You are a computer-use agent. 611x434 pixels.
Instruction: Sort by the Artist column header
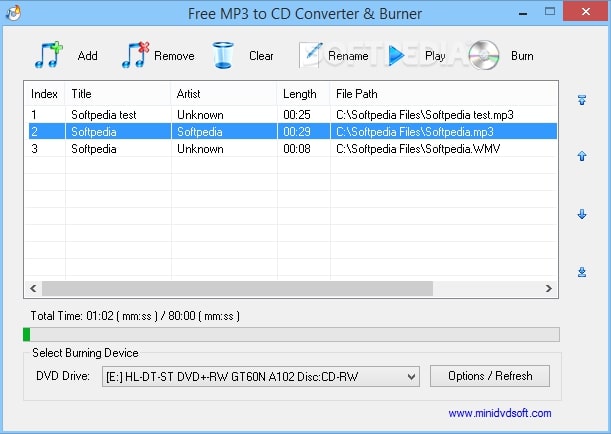[224, 94]
